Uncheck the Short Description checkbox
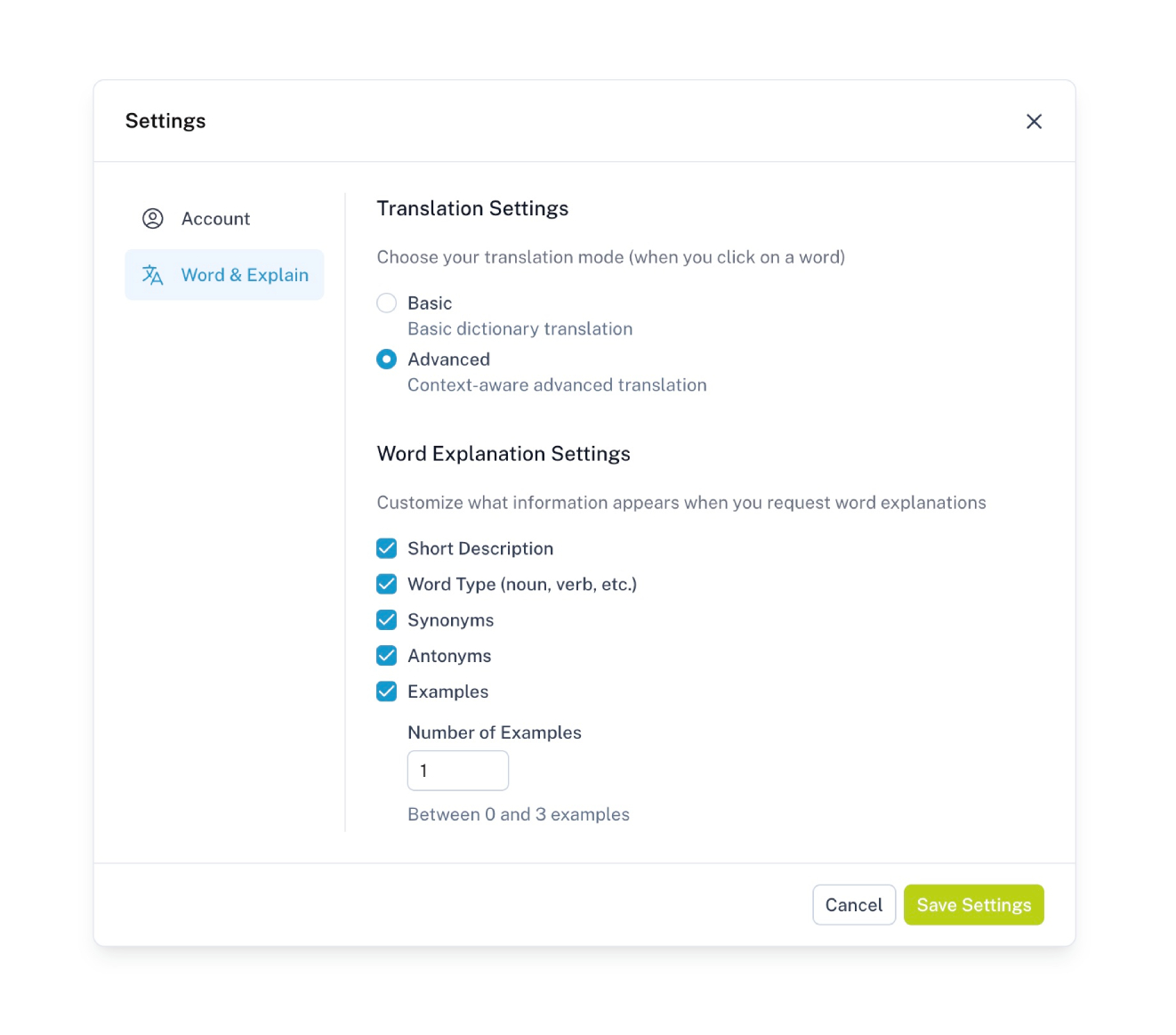This screenshot has width=1176, height=1035. point(387,548)
